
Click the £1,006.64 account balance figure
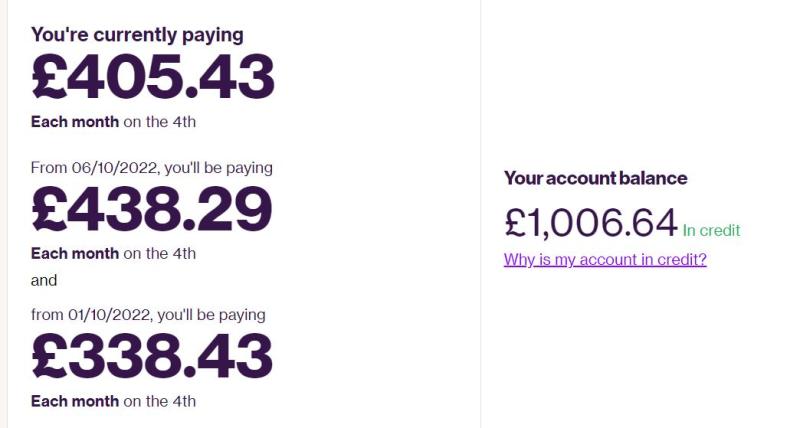591,223
